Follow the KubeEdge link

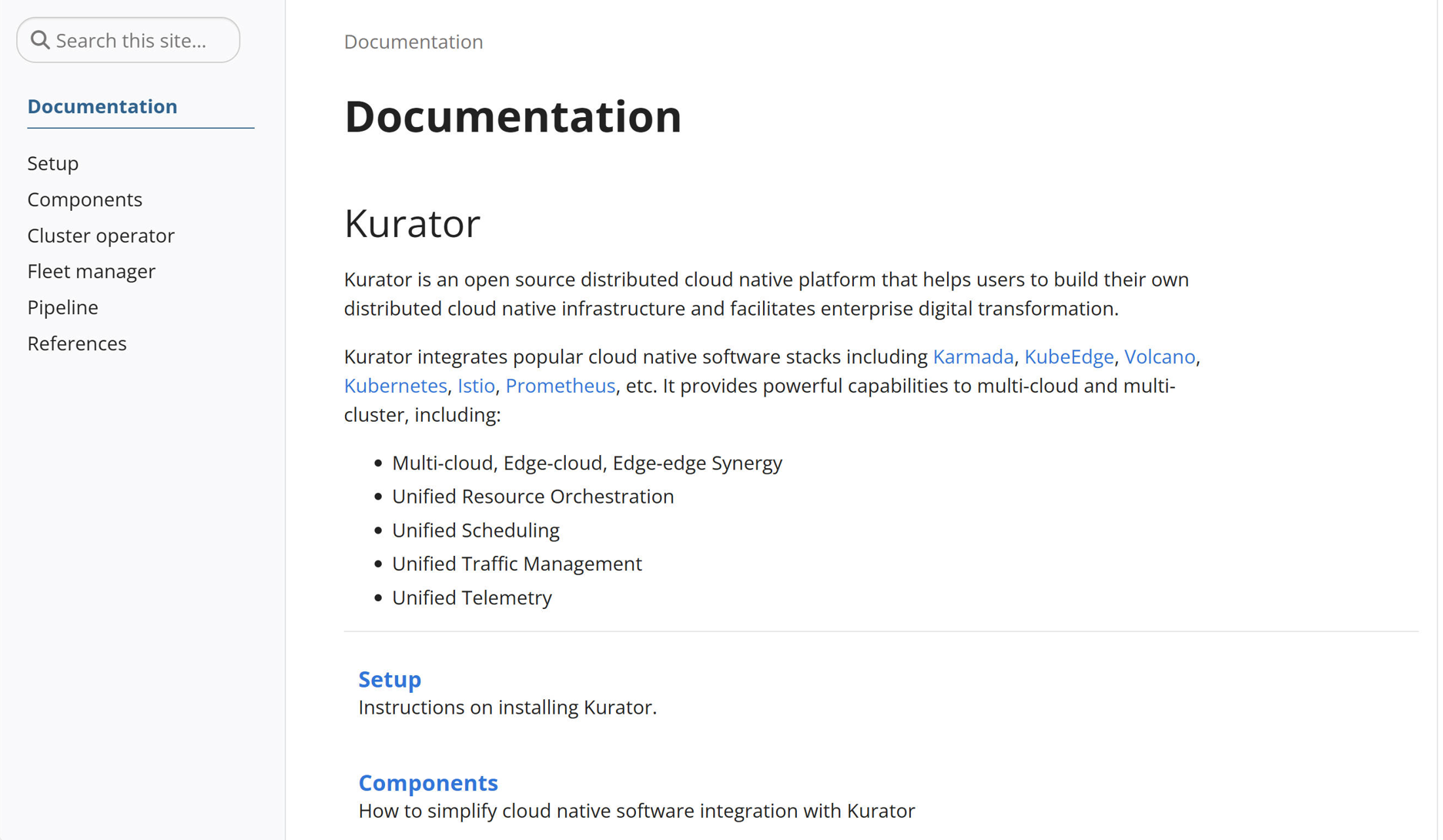click(x=1069, y=356)
